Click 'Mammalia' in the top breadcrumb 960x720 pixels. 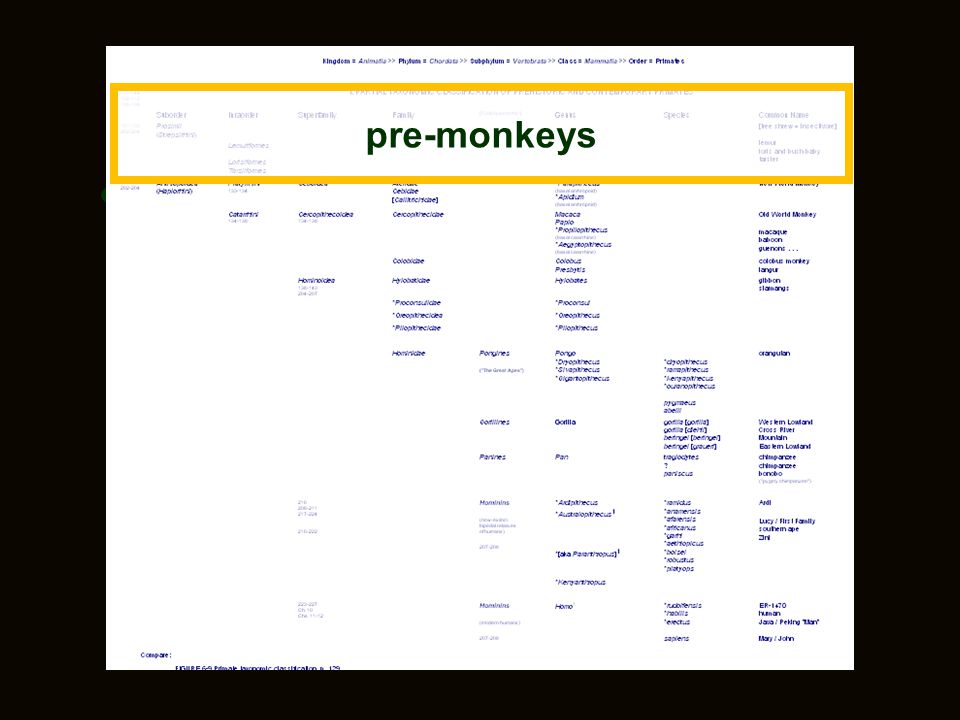pos(601,61)
